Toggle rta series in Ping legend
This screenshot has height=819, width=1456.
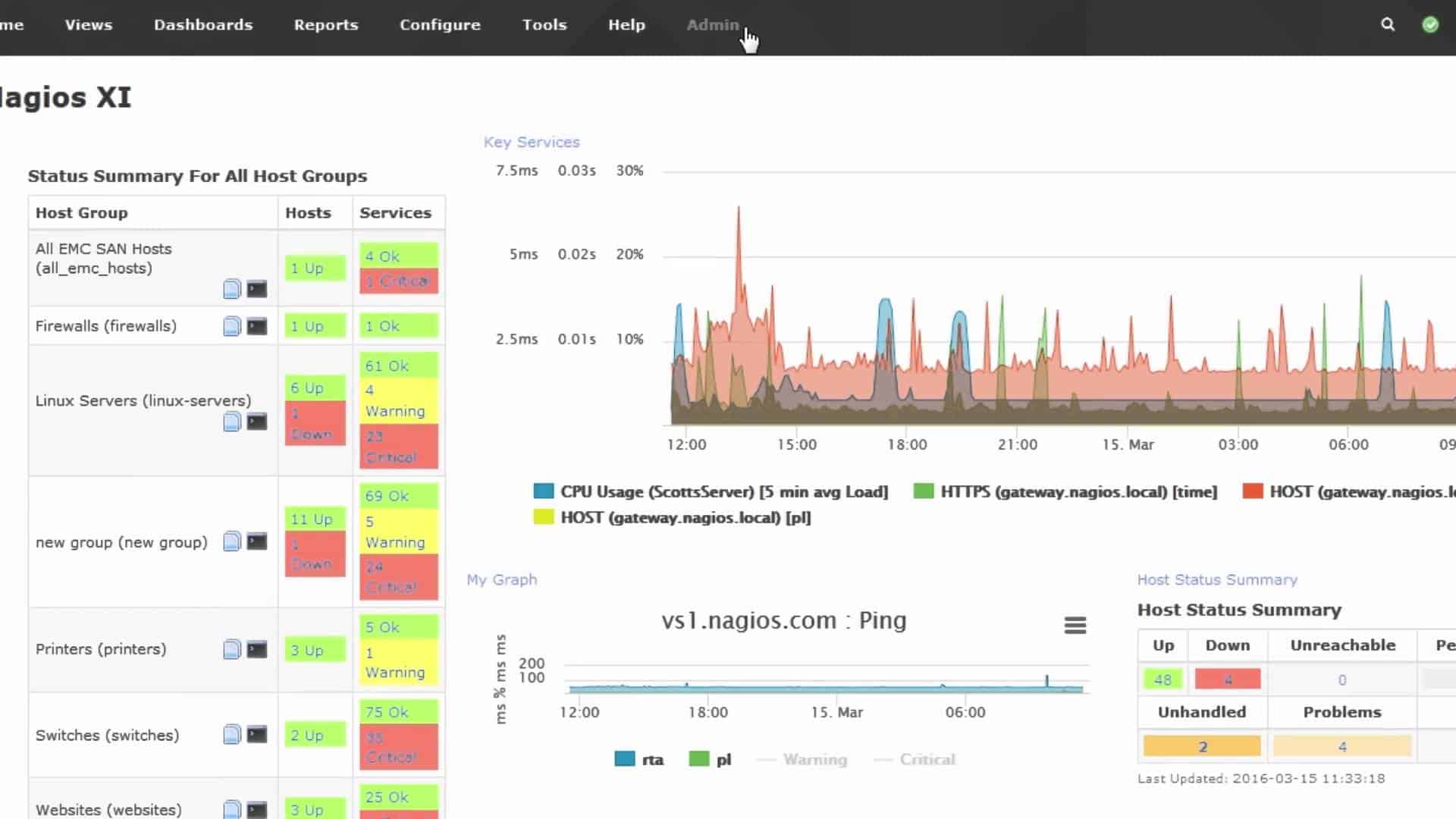point(639,759)
